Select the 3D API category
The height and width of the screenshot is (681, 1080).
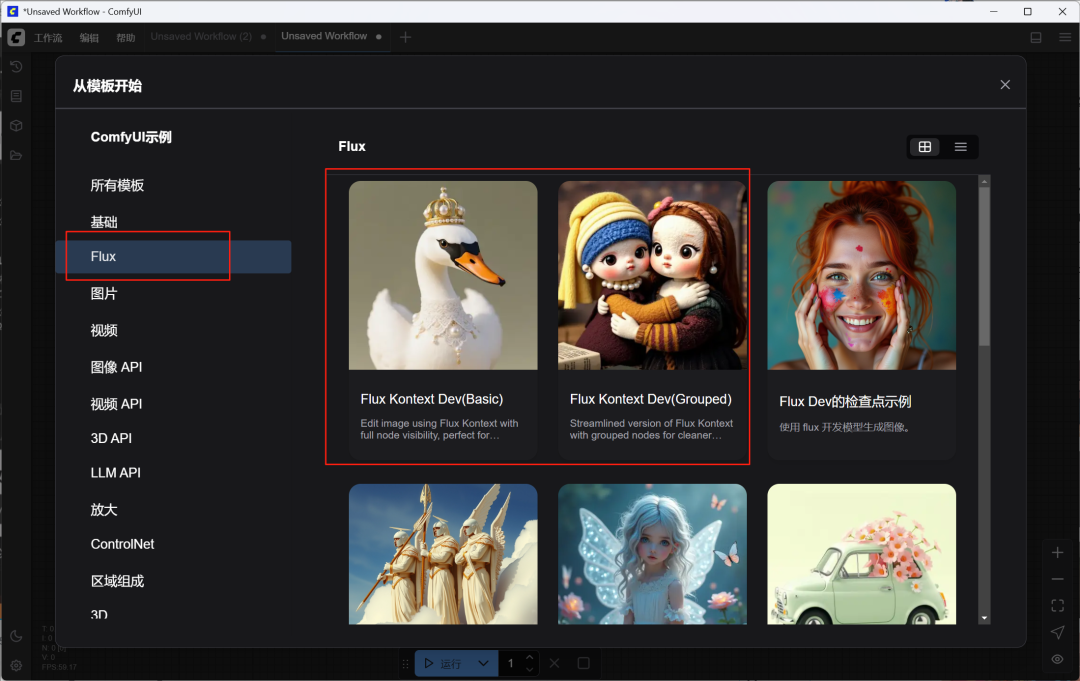point(174,439)
